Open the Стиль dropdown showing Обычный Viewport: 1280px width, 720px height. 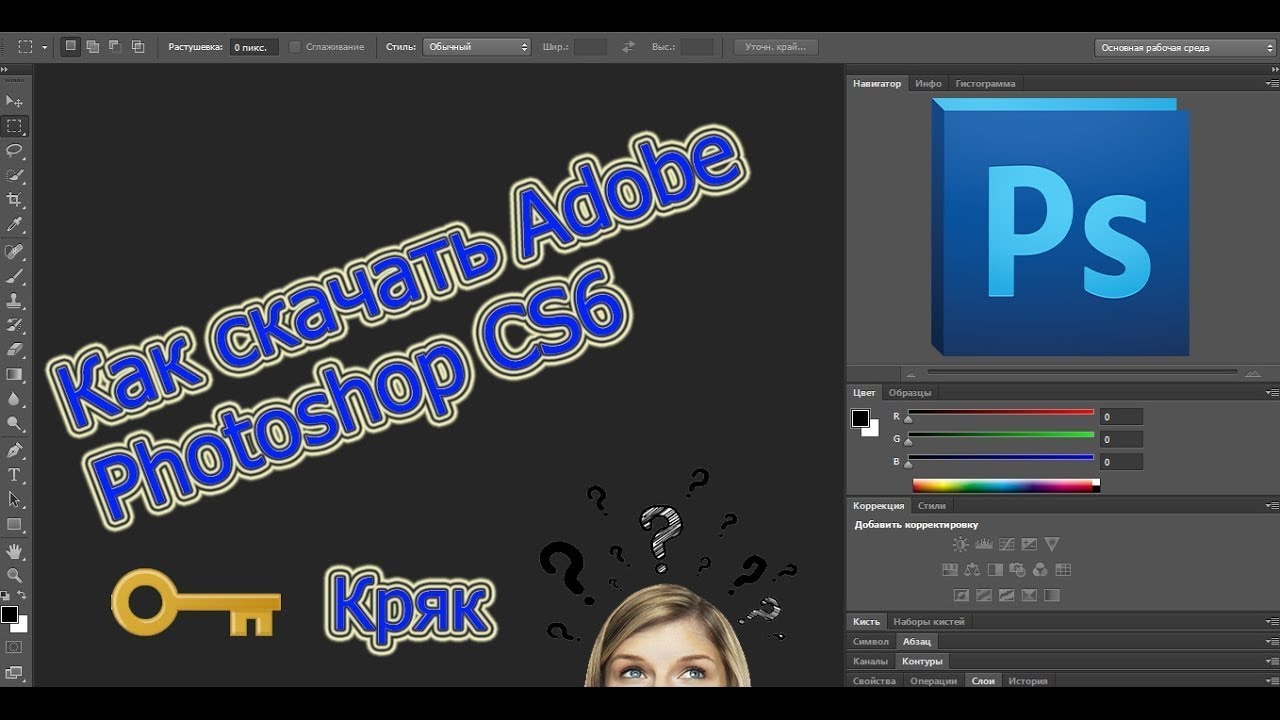click(477, 47)
